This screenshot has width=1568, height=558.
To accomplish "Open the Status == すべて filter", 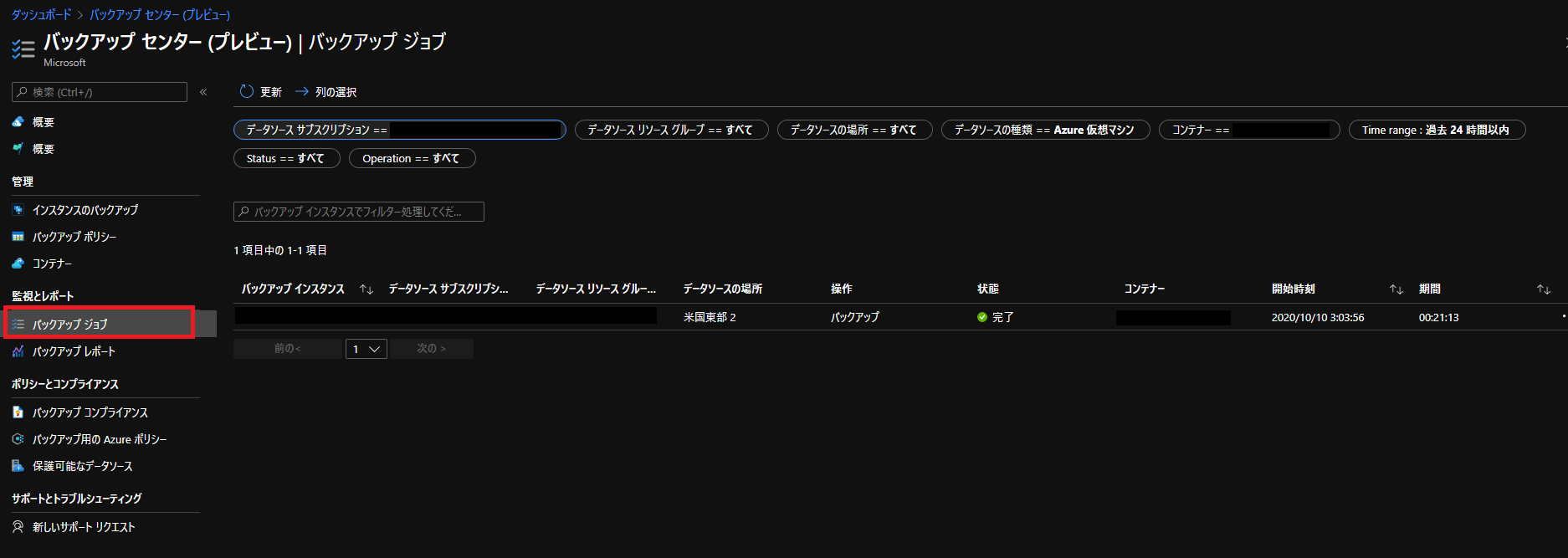I will point(287,158).
